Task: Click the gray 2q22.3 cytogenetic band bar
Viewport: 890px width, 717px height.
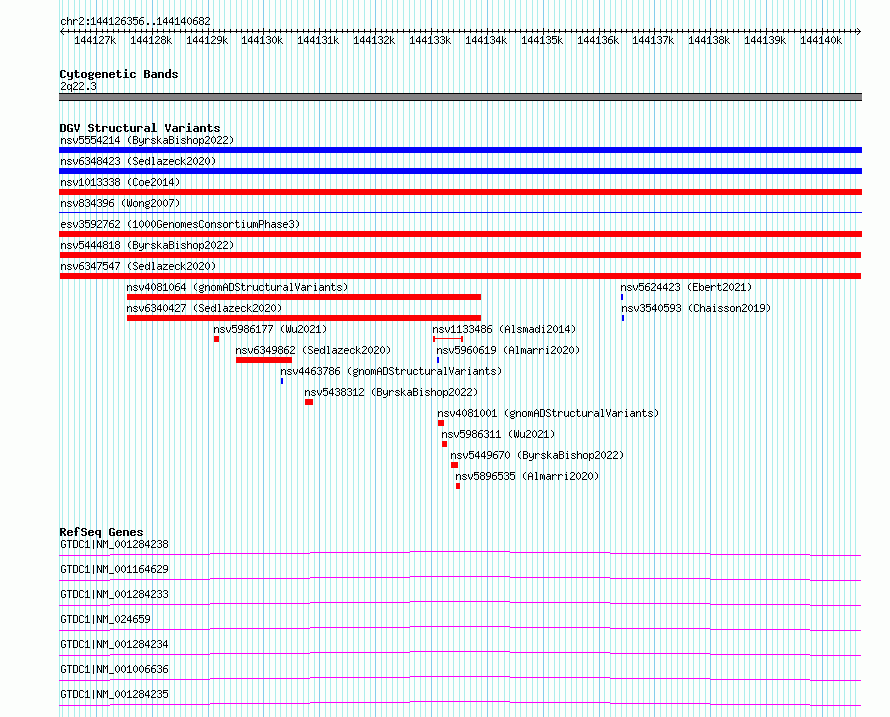Action: point(460,97)
